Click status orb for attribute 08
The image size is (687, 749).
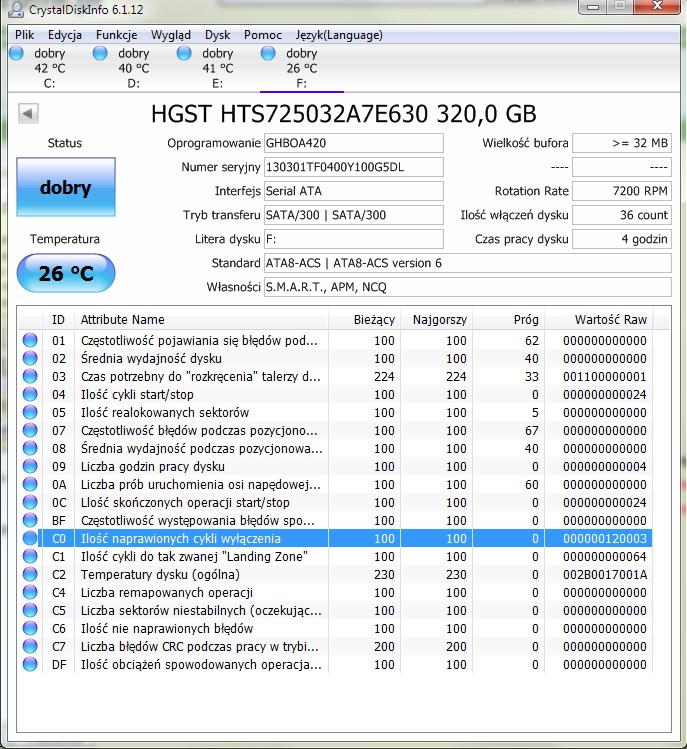30,448
